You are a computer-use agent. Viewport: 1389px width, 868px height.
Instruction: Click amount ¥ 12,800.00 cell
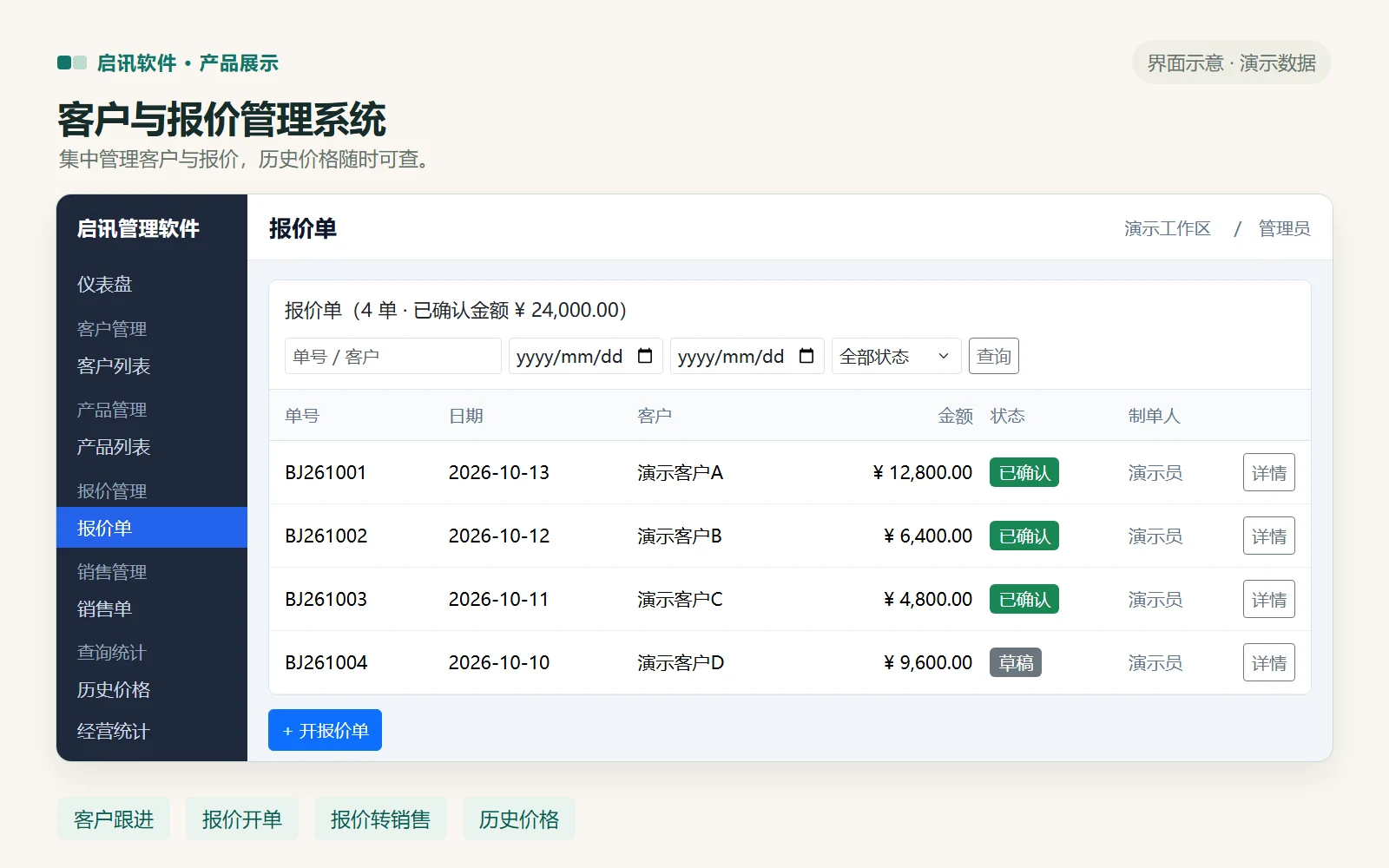[923, 472]
